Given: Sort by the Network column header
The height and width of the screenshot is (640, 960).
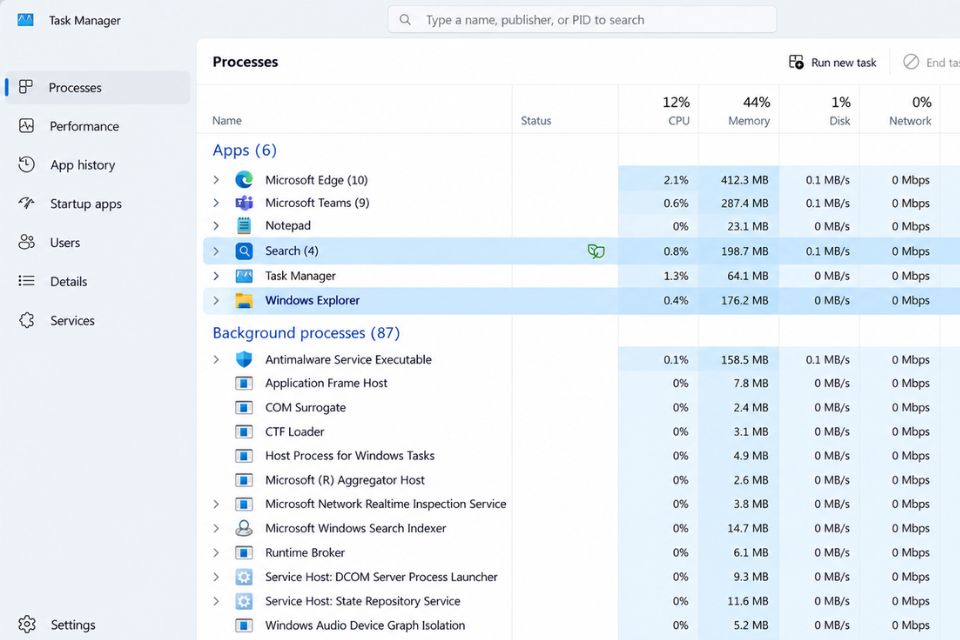Looking at the screenshot, I should [899, 110].
